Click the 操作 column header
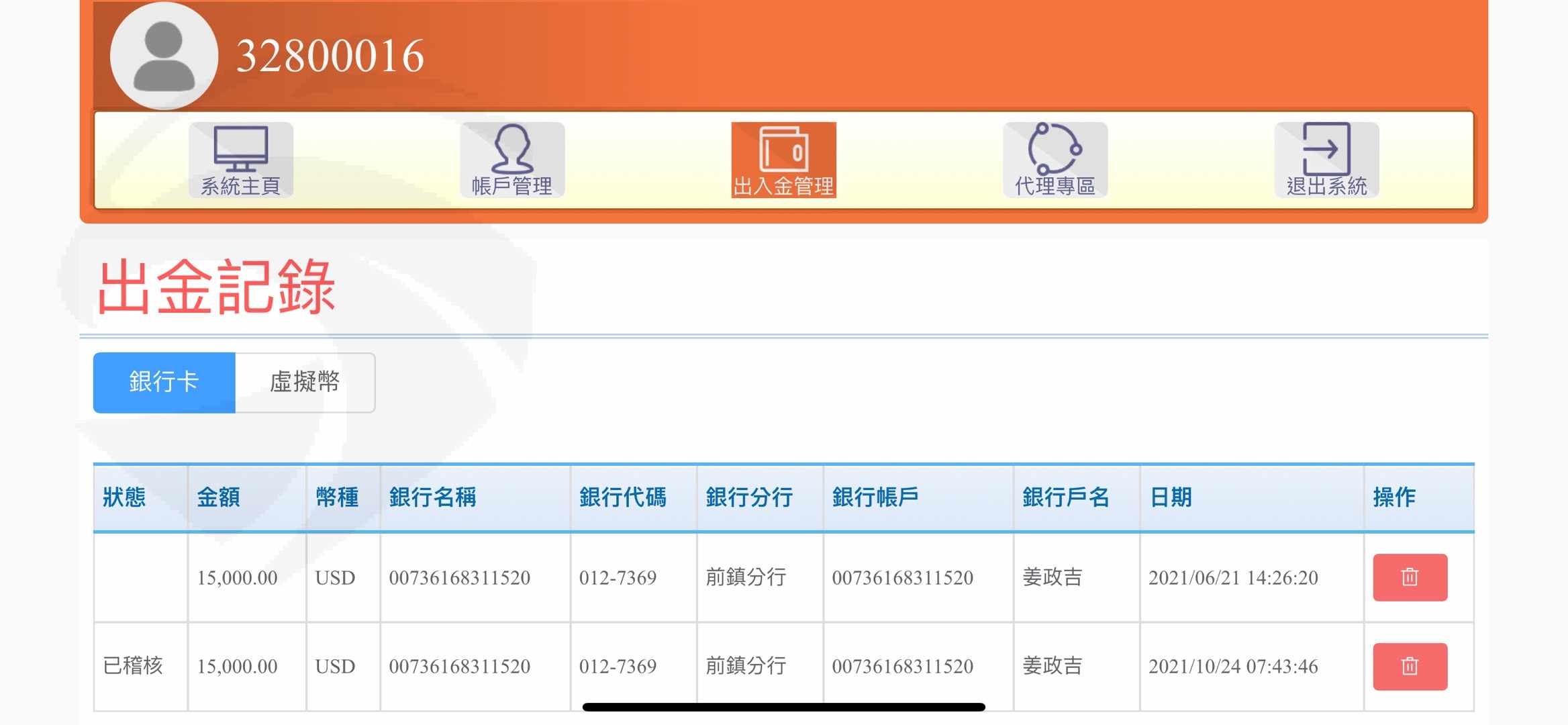The image size is (1568, 725). click(1393, 497)
